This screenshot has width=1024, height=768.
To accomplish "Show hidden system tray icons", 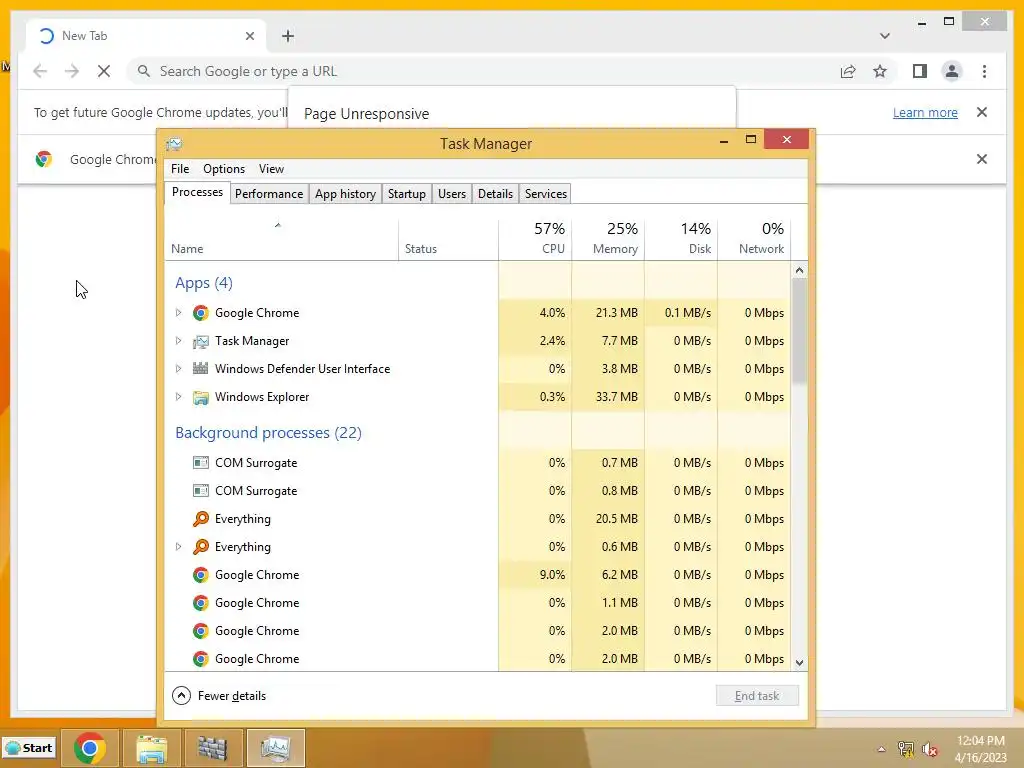I will (x=881, y=749).
